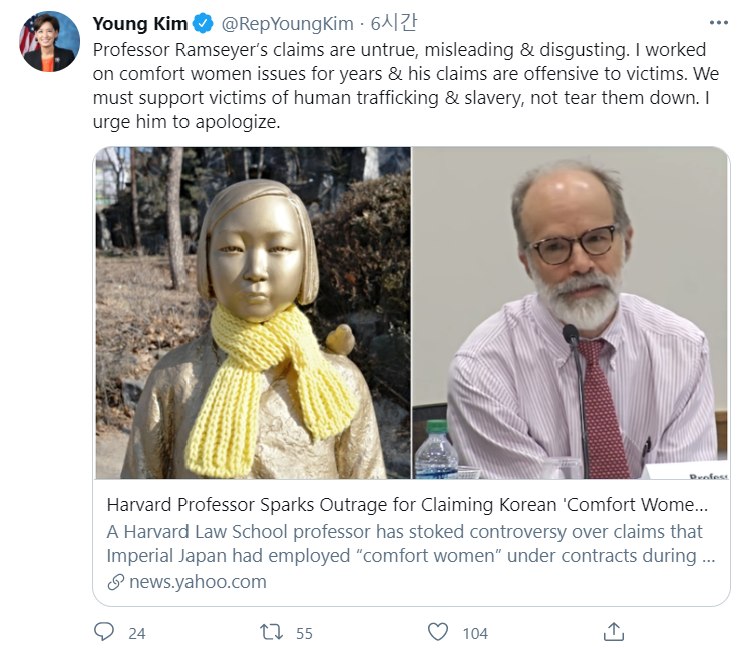Click the reply speech bubble icon
Image resolution: width=744 pixels, height=650 pixels.
pyautogui.click(x=104, y=632)
